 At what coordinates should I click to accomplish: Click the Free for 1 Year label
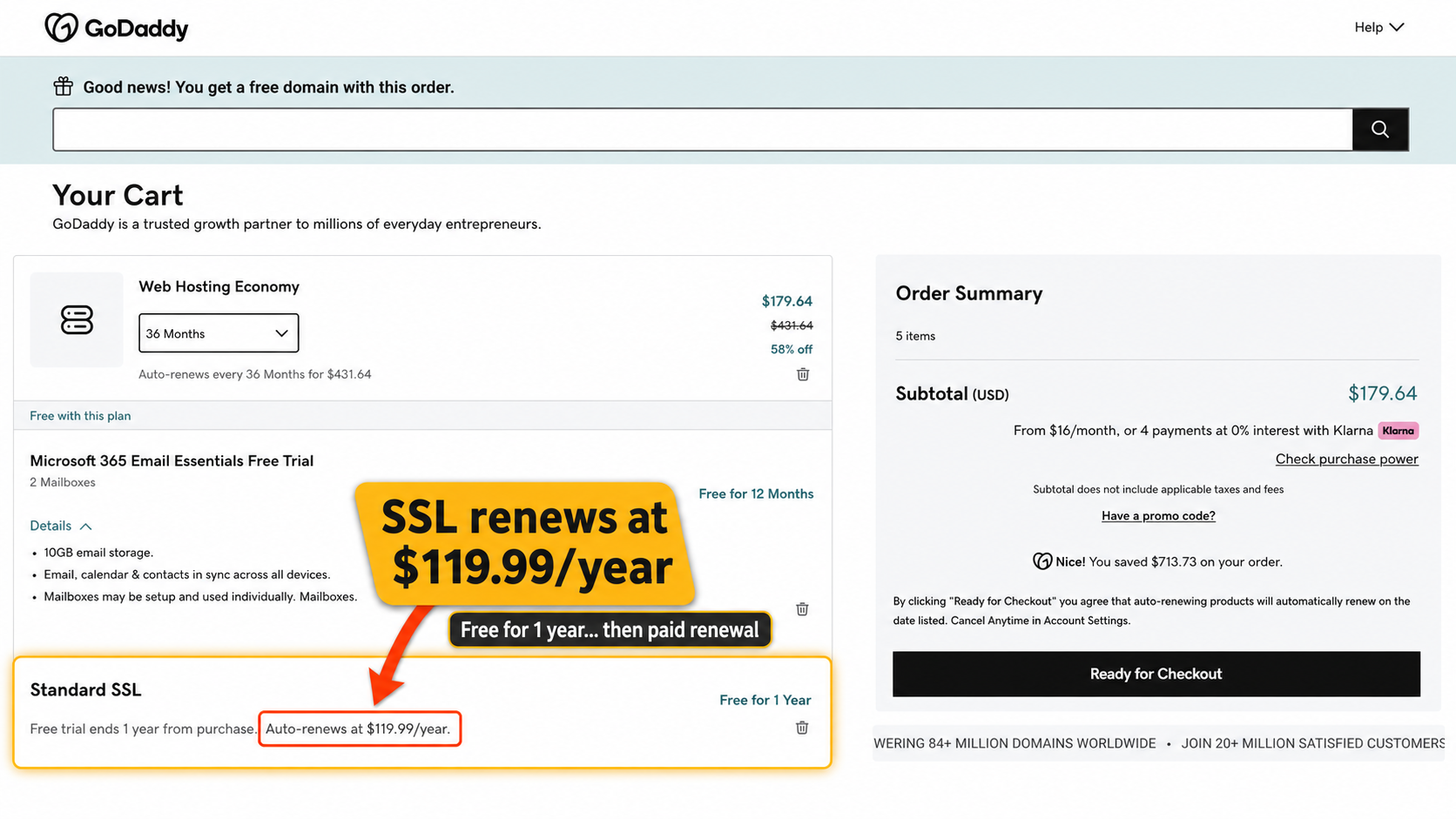(765, 700)
